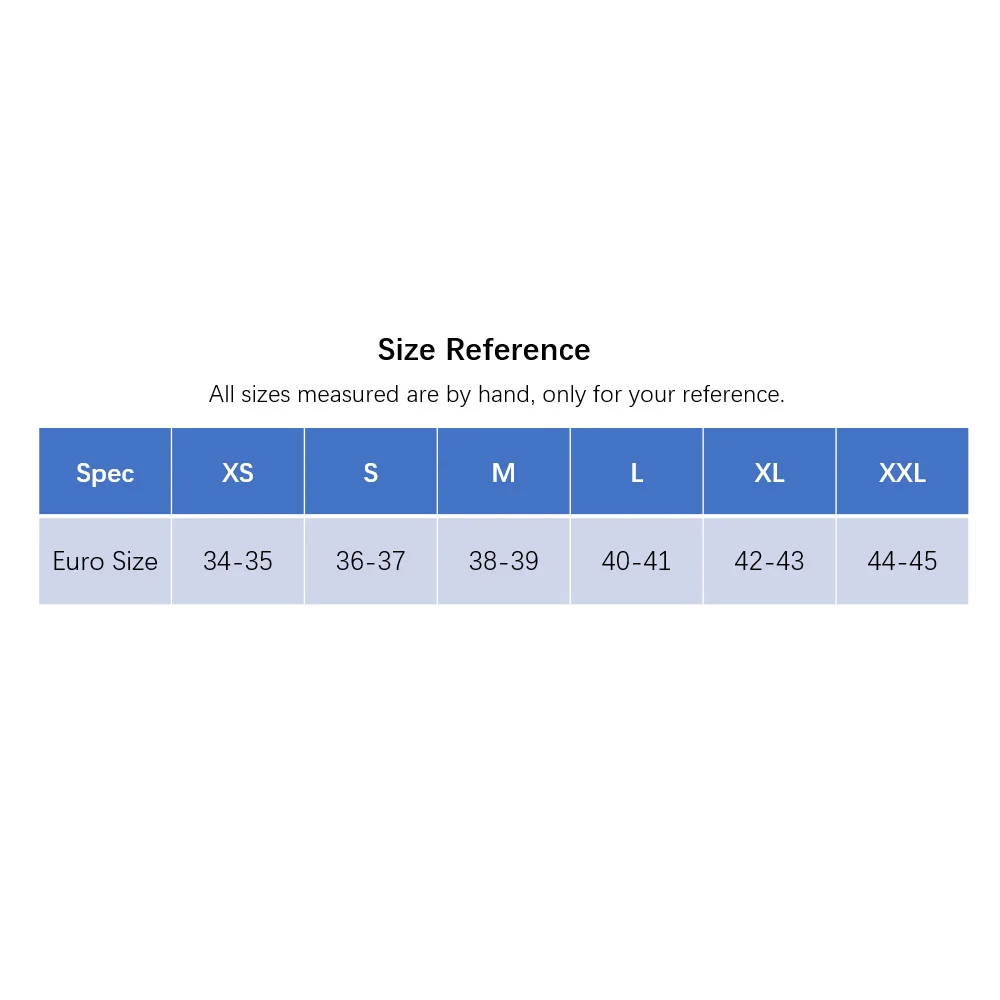Click the XXL header cell

pyautogui.click(x=902, y=471)
